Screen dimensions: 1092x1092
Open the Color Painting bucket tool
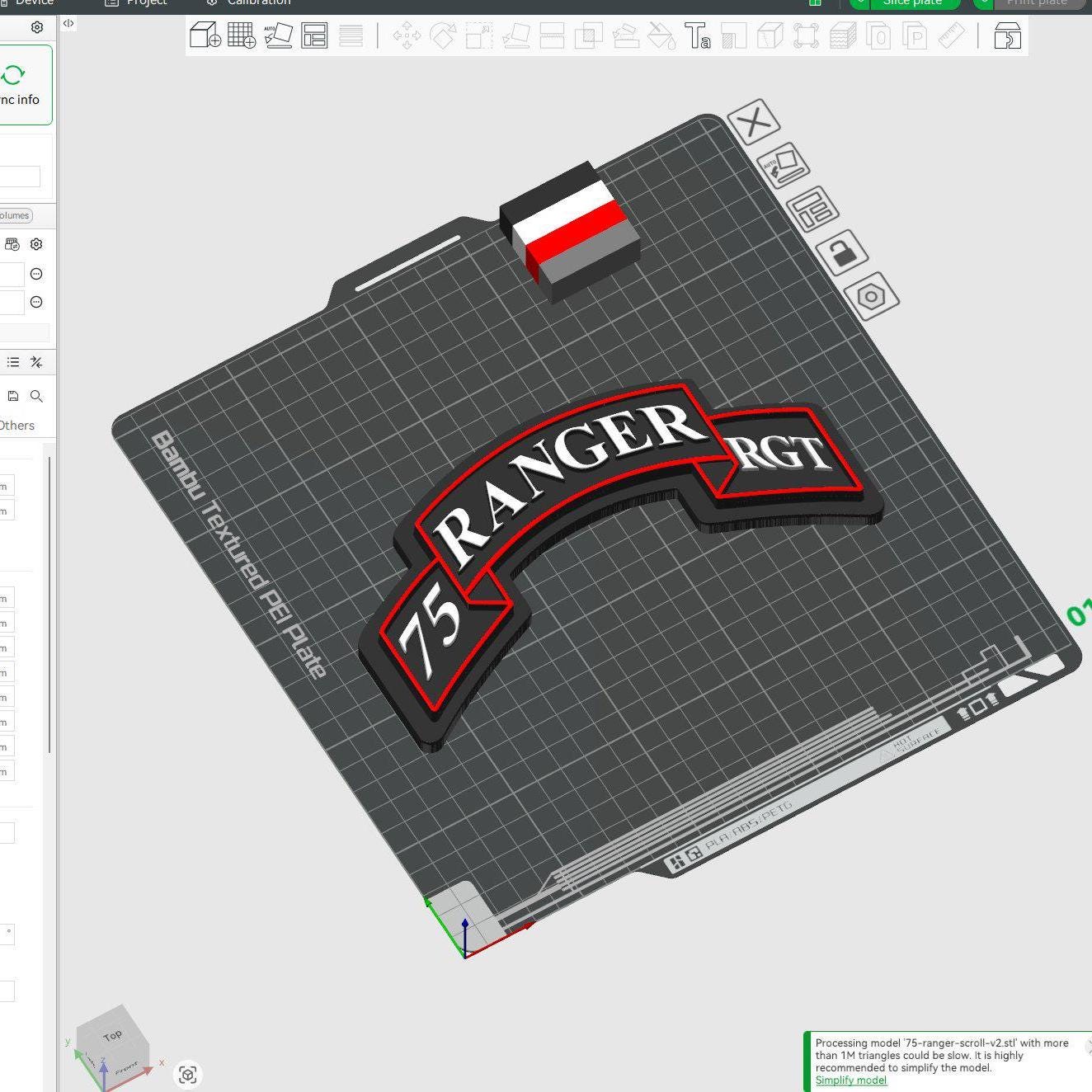coord(661,35)
